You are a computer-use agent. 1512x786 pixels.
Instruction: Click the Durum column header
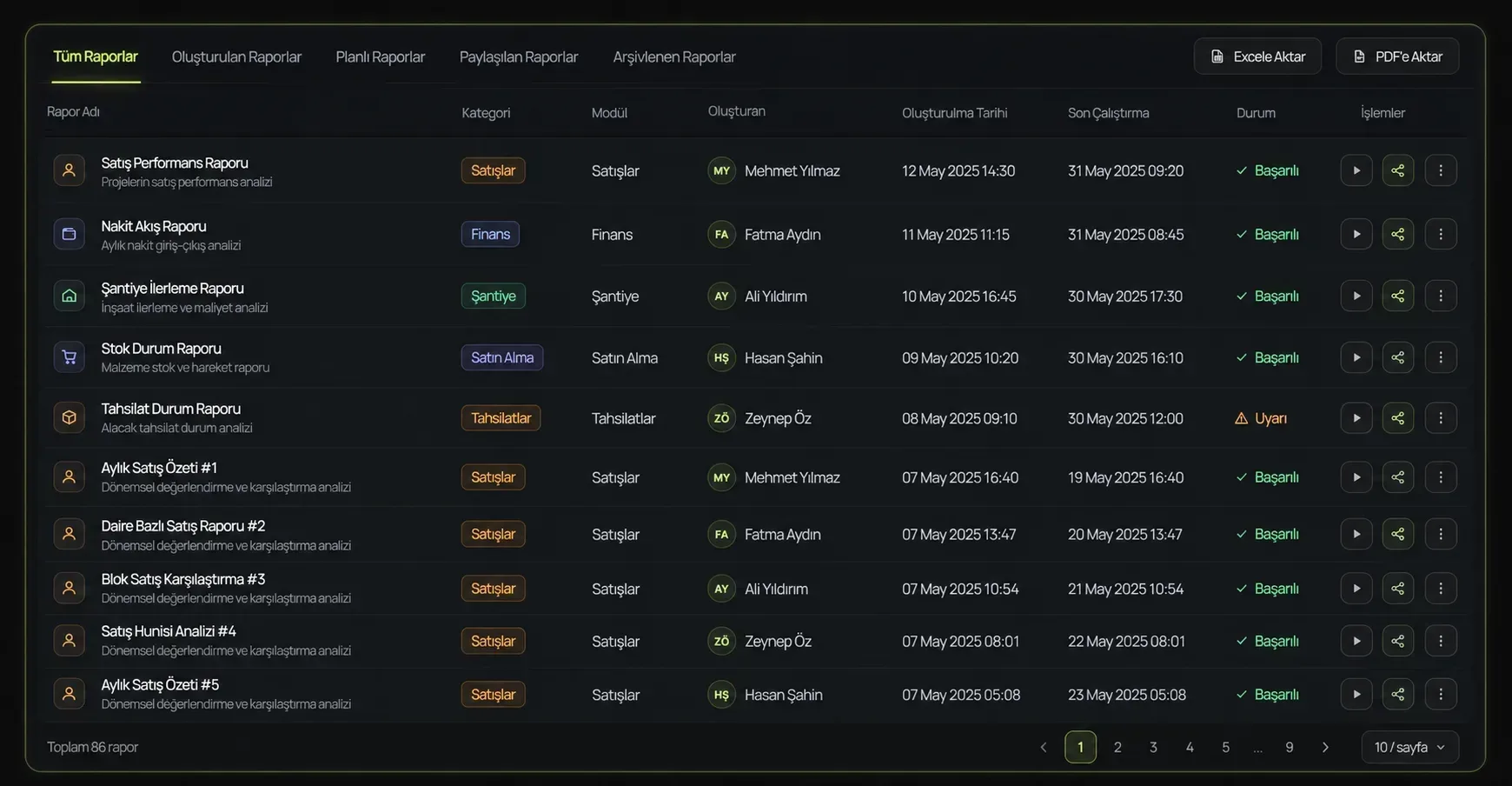(1256, 113)
